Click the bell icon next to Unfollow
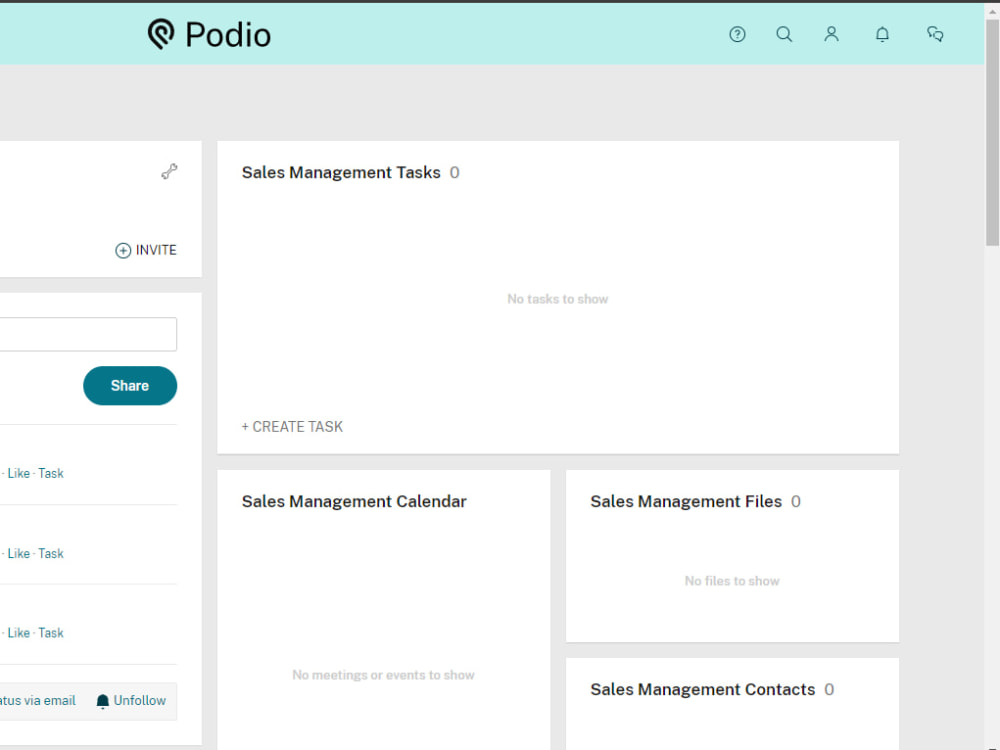The width and height of the screenshot is (1000, 750). [x=103, y=702]
